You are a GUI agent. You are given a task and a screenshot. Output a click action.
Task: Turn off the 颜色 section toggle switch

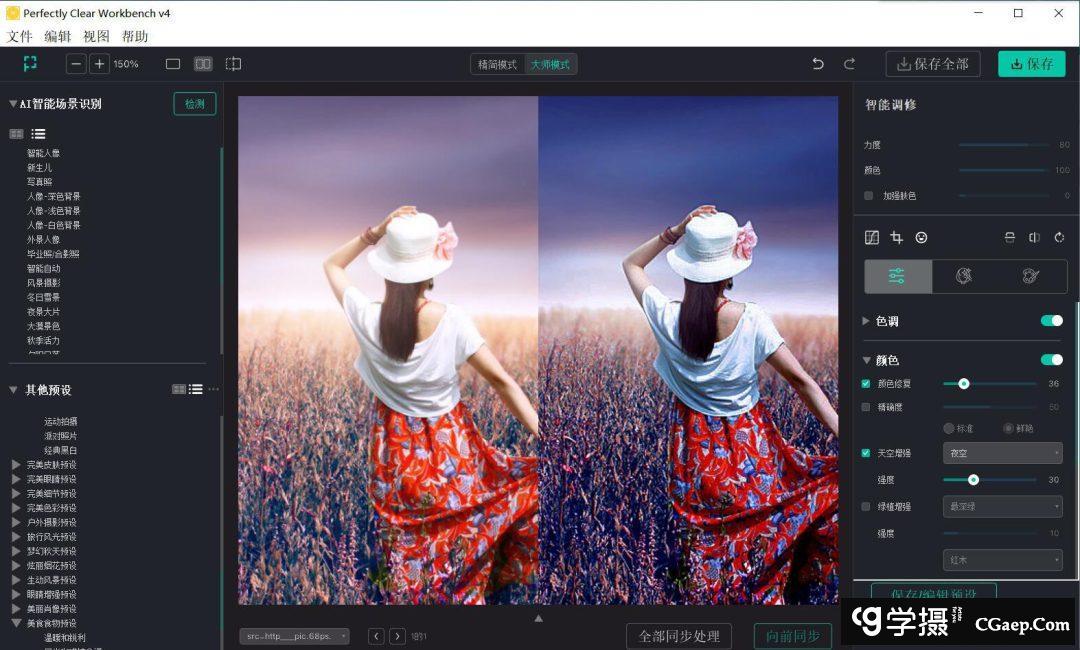(1051, 360)
